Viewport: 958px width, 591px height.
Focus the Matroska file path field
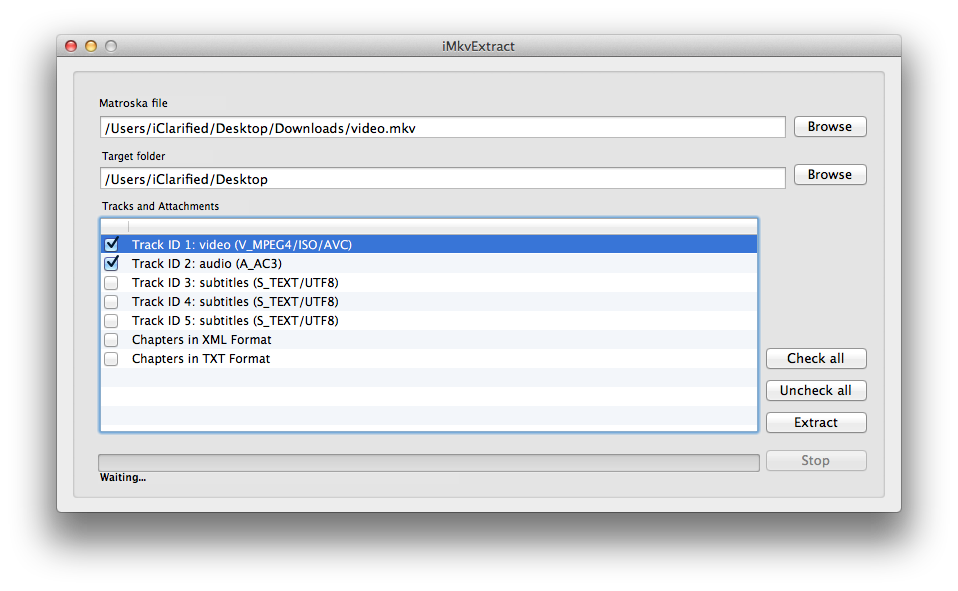click(x=442, y=128)
